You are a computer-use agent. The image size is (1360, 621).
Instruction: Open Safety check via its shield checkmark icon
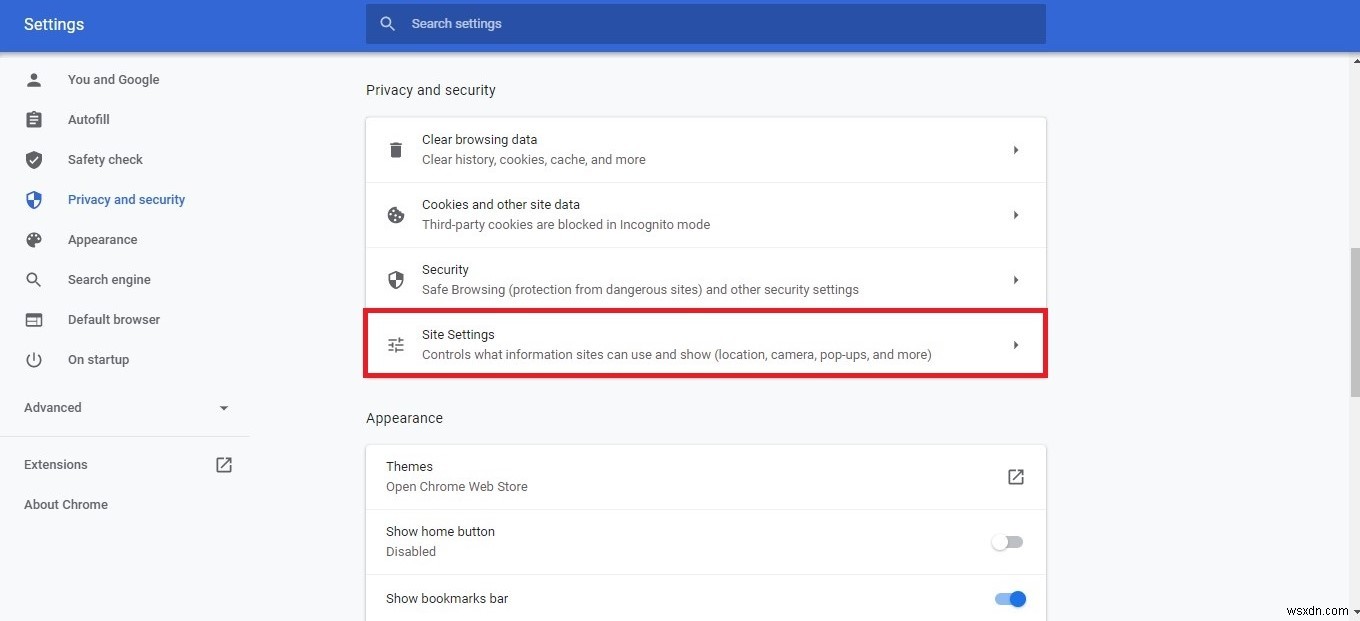click(x=34, y=159)
